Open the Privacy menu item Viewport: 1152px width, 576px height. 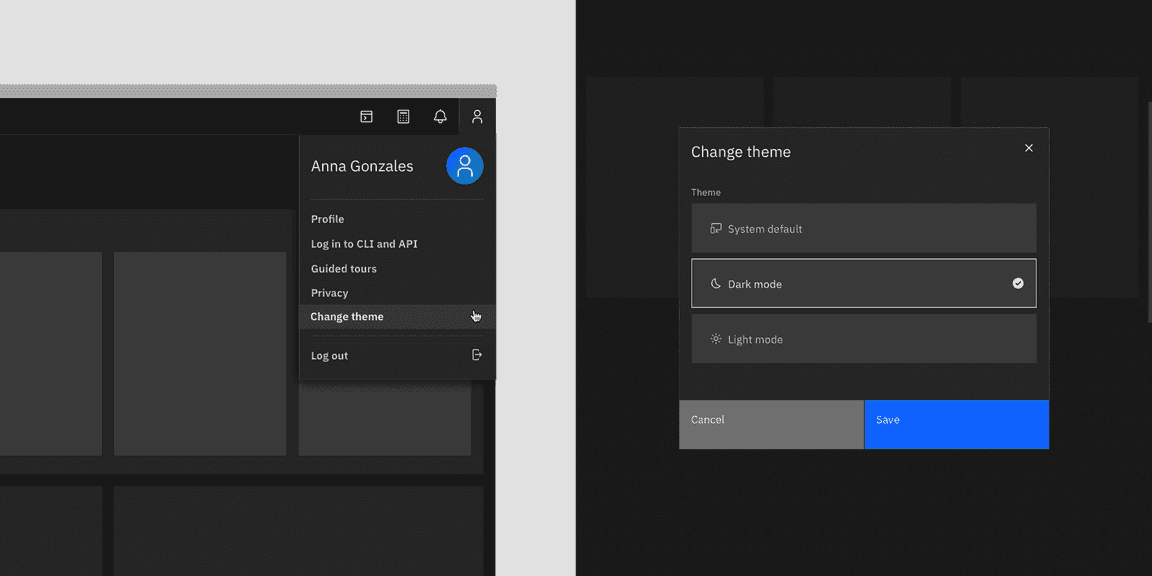click(329, 292)
